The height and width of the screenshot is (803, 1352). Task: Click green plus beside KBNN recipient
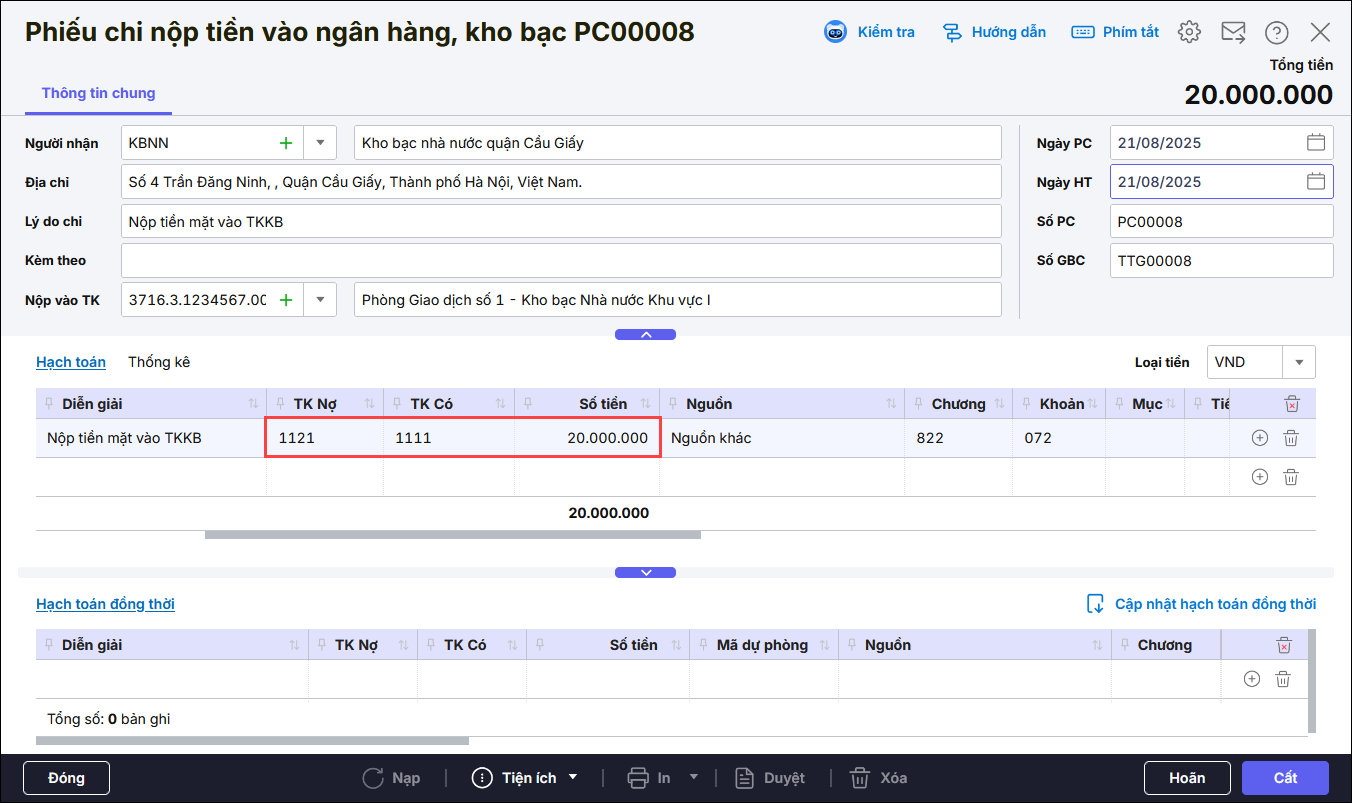point(286,143)
